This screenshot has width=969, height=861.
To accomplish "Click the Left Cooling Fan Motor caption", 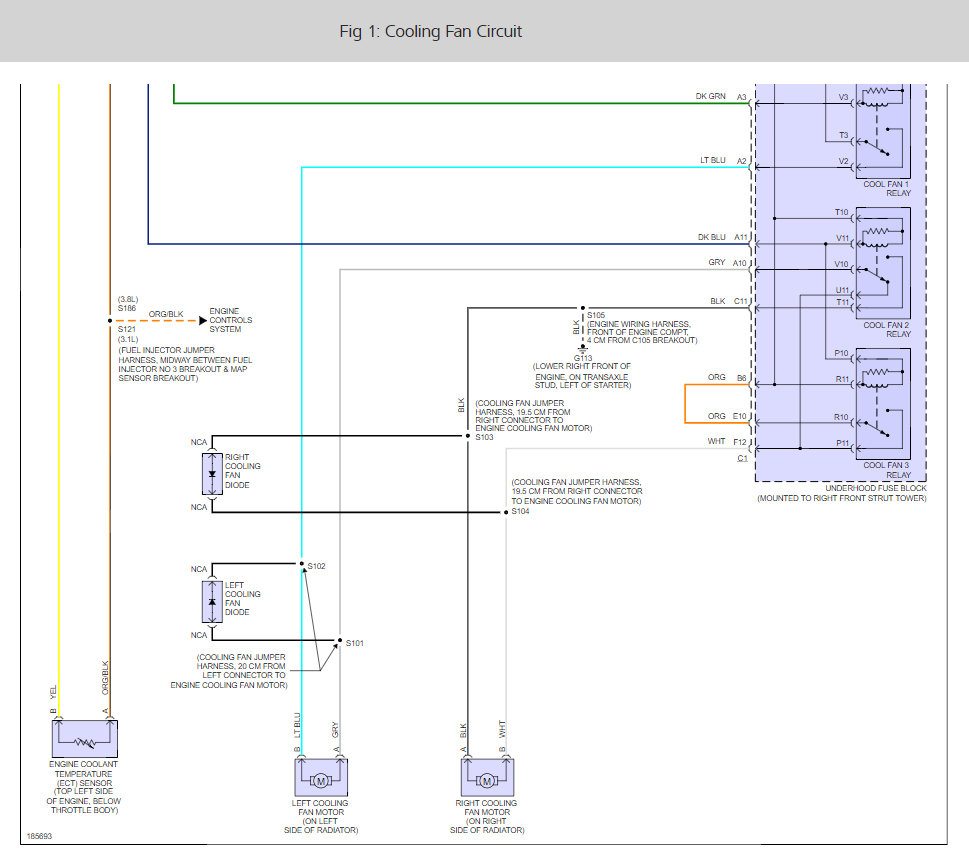I will [321, 816].
